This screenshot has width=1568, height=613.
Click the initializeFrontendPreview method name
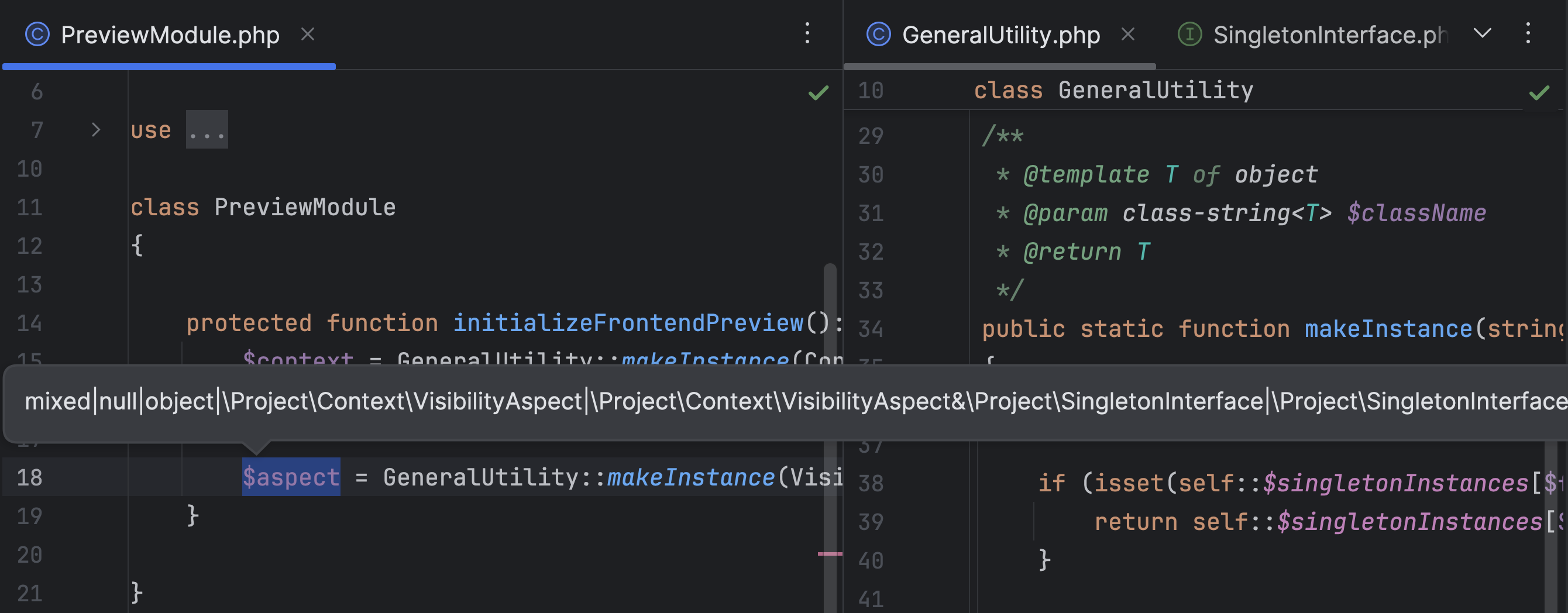[x=628, y=323]
